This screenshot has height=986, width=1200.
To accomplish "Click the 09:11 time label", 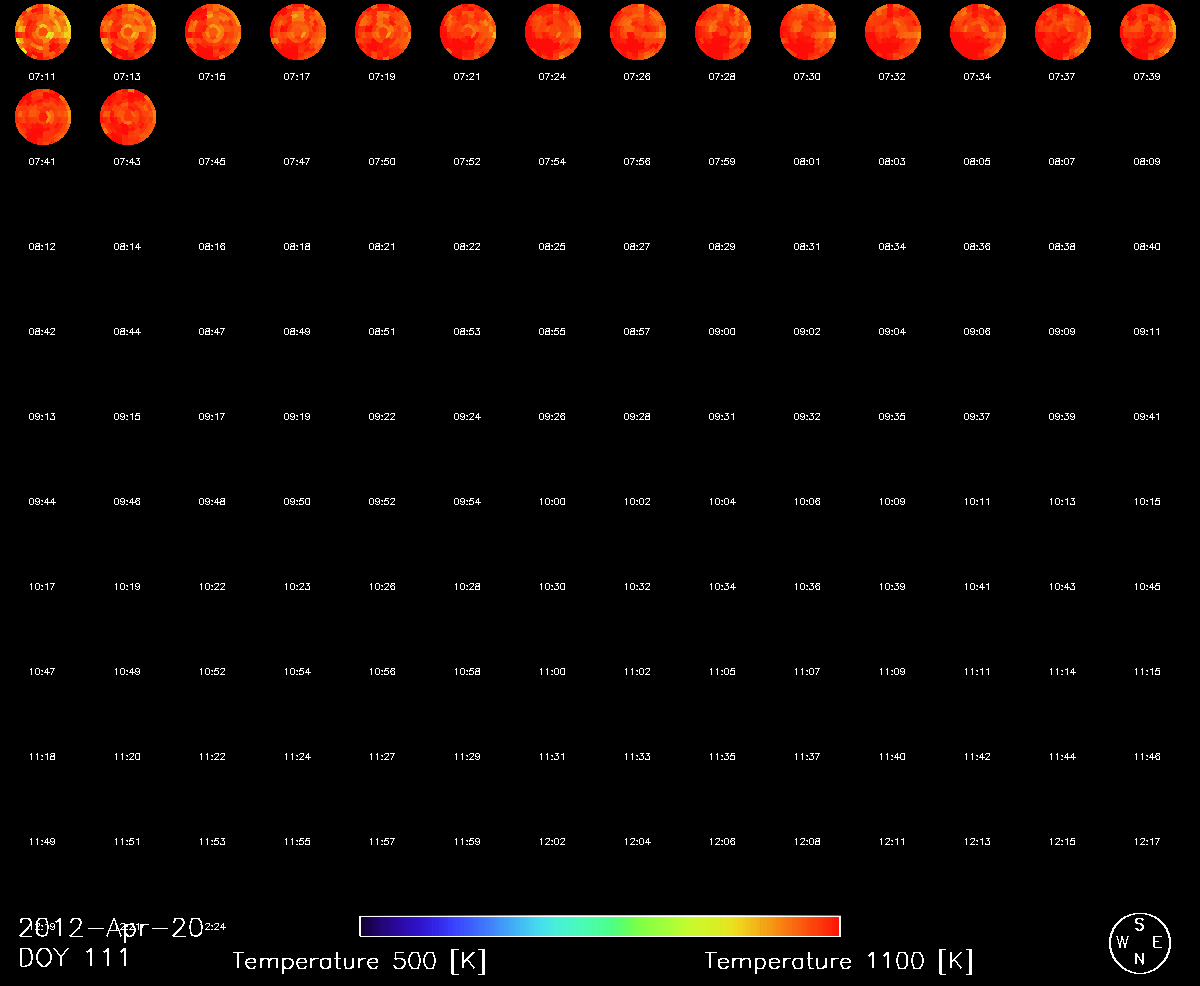I will (x=1147, y=331).
